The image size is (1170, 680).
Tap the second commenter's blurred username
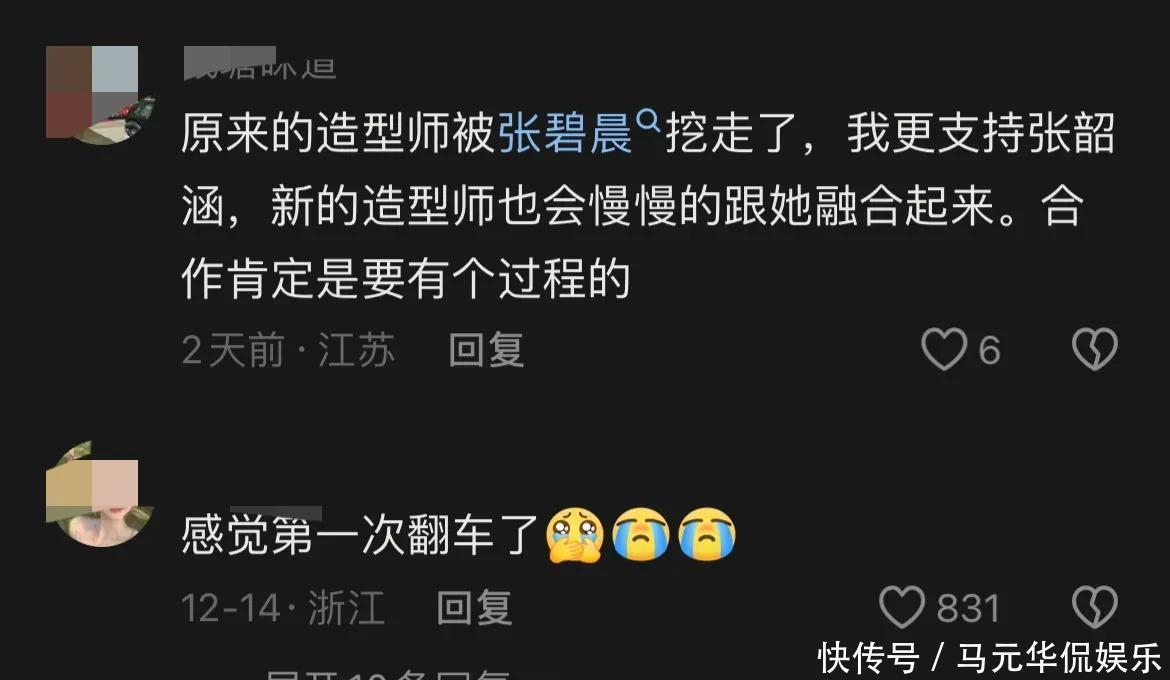[x=276, y=512]
